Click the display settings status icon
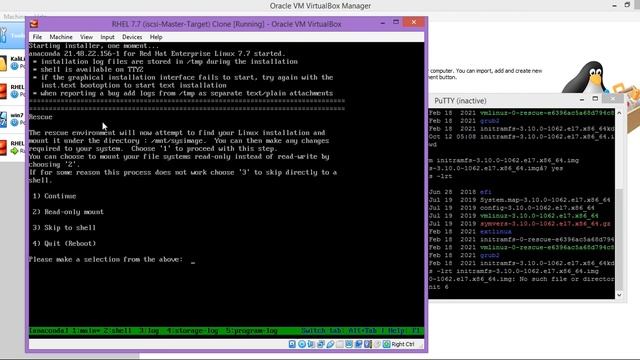This screenshot has height=360, width=640. (349, 344)
